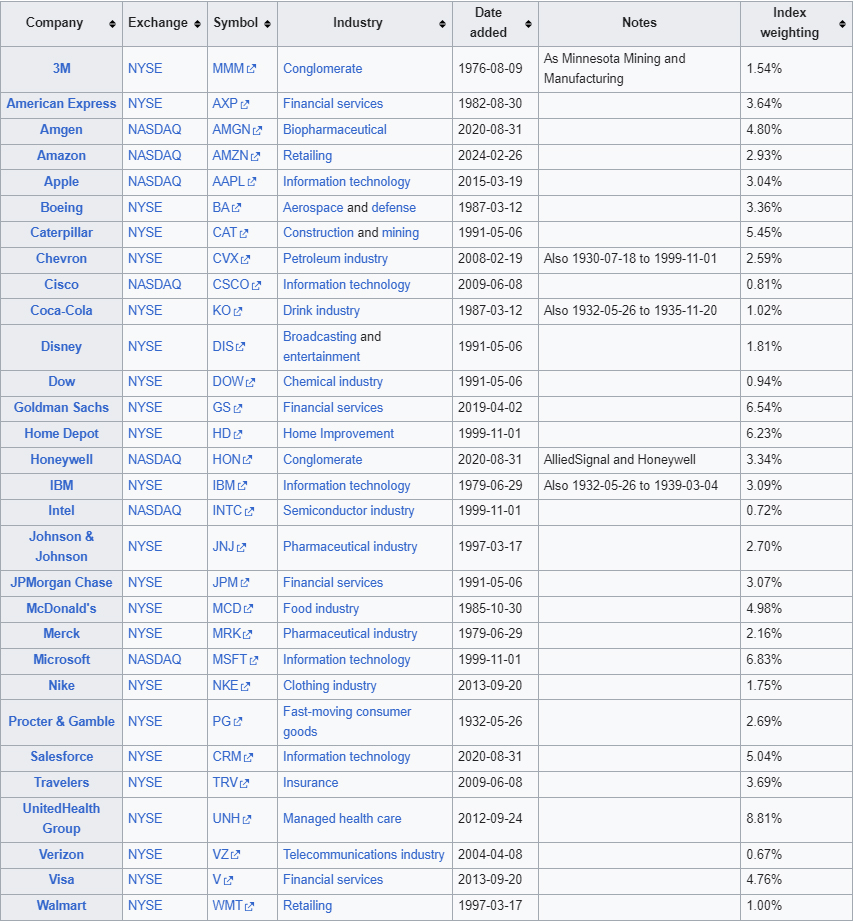Viewport: 854px width, 921px height.
Task: Go to the Goldman Sachs page
Action: pos(62,408)
